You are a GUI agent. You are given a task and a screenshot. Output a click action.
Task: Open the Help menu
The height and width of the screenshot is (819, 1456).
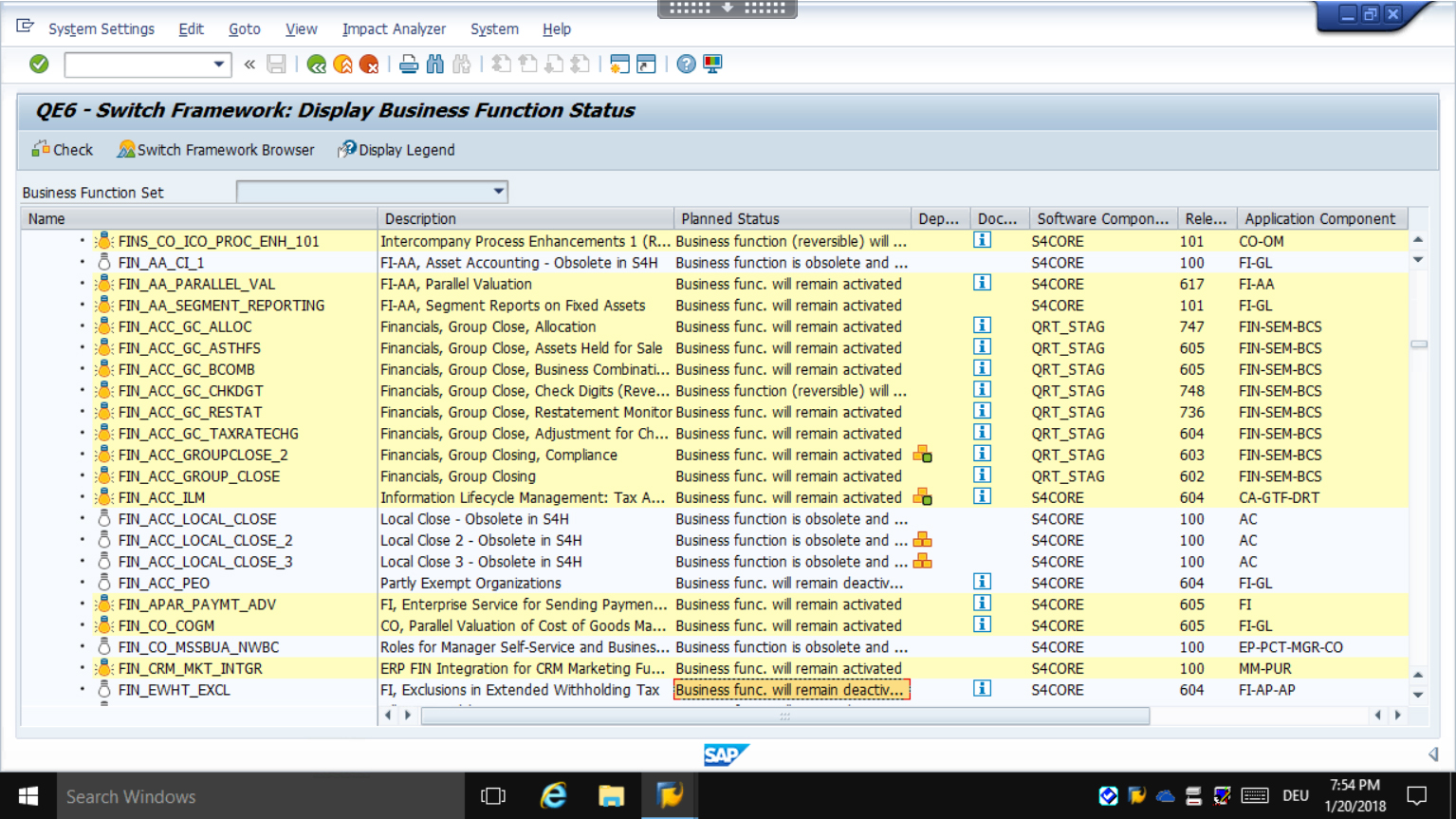click(557, 29)
